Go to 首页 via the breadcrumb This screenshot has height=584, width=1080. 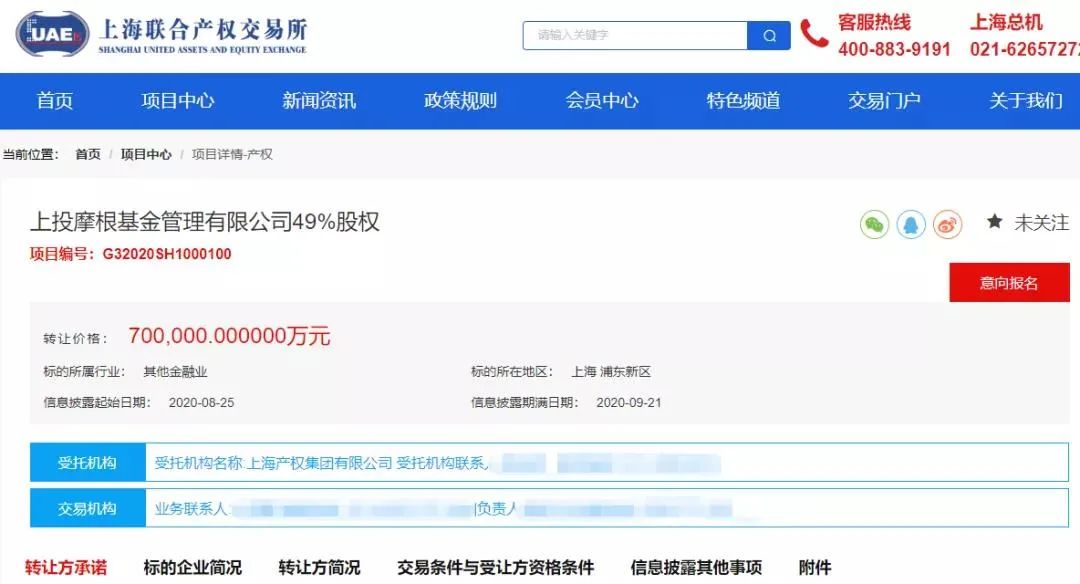(87, 154)
